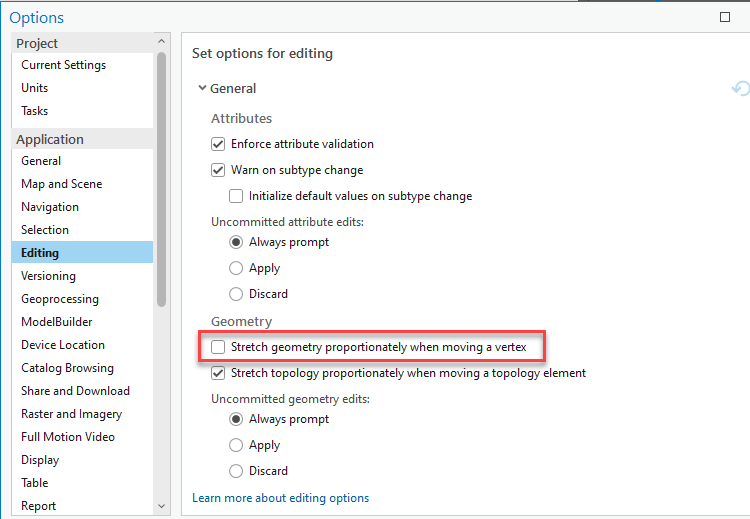This screenshot has height=519, width=750.
Task: Enable stretch geometry proportionately checkbox
Action: point(219,348)
